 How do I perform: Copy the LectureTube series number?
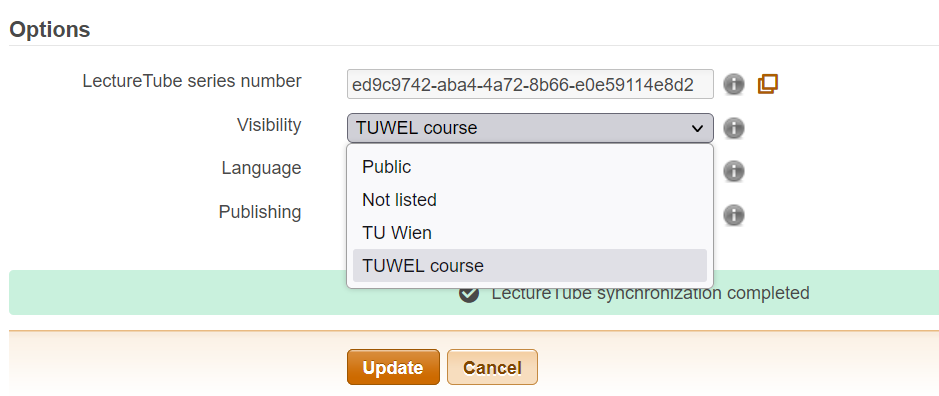point(768,84)
